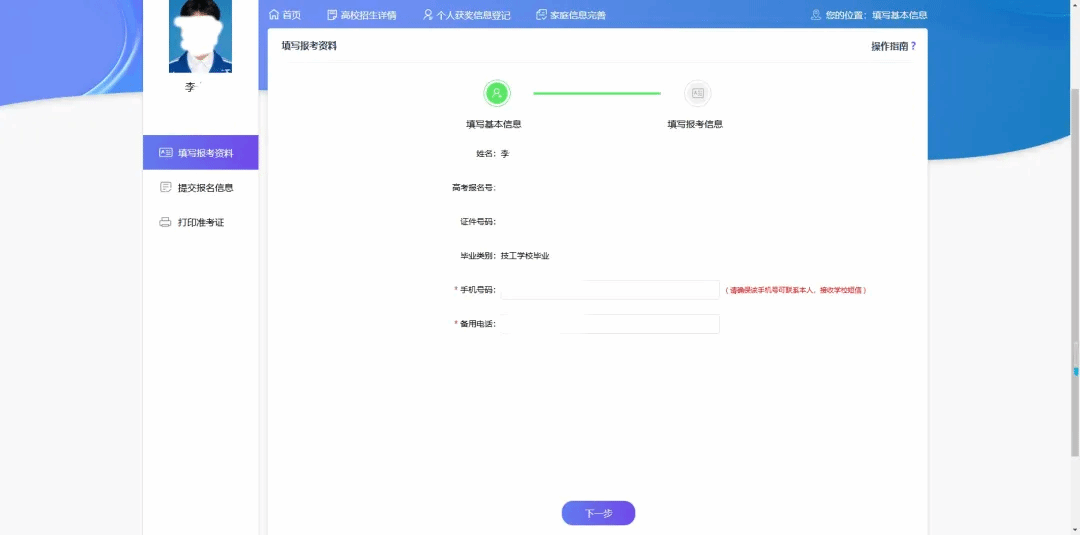
Task: Open the 操作指南 link
Action: click(x=888, y=46)
